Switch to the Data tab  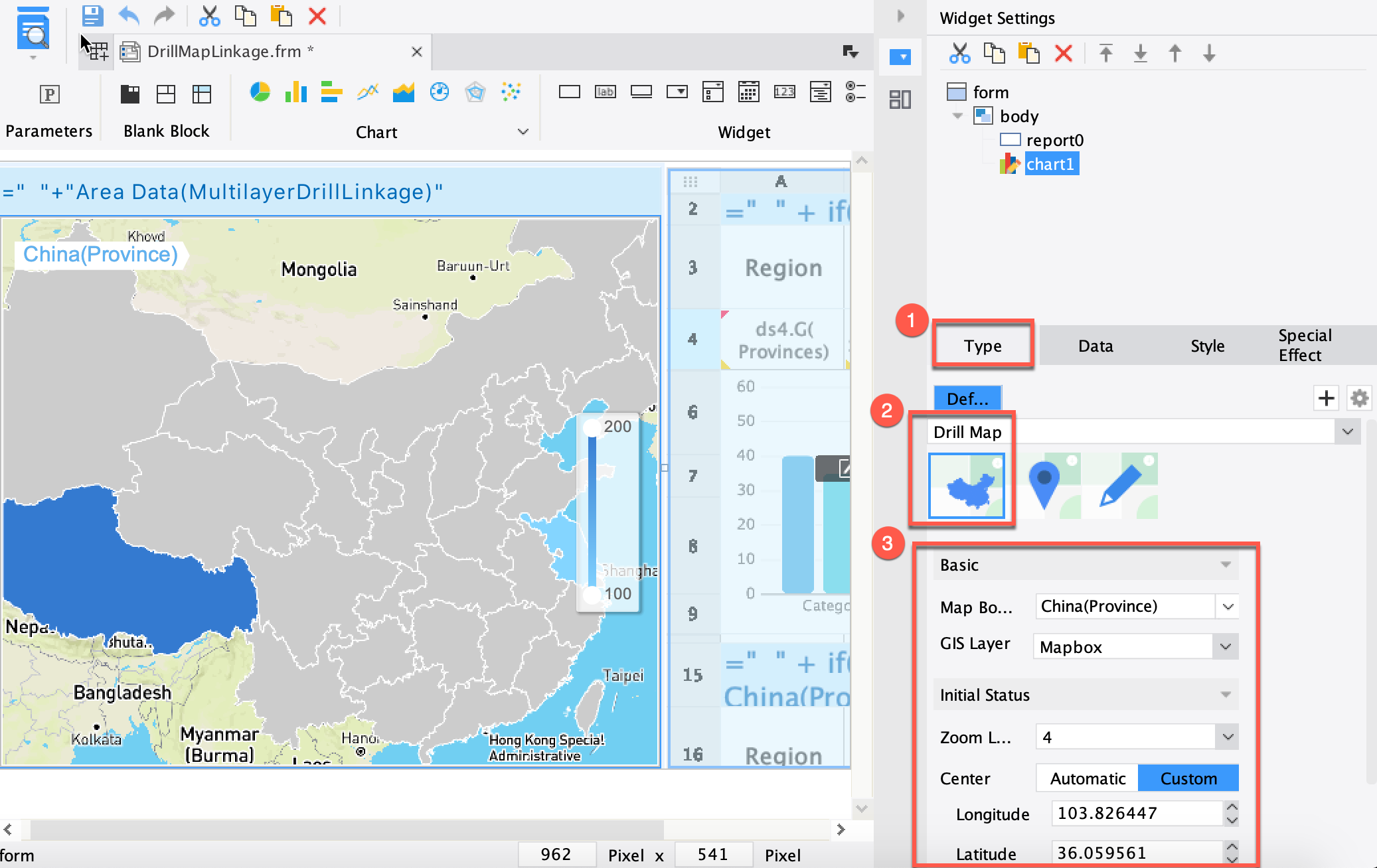[x=1095, y=345]
